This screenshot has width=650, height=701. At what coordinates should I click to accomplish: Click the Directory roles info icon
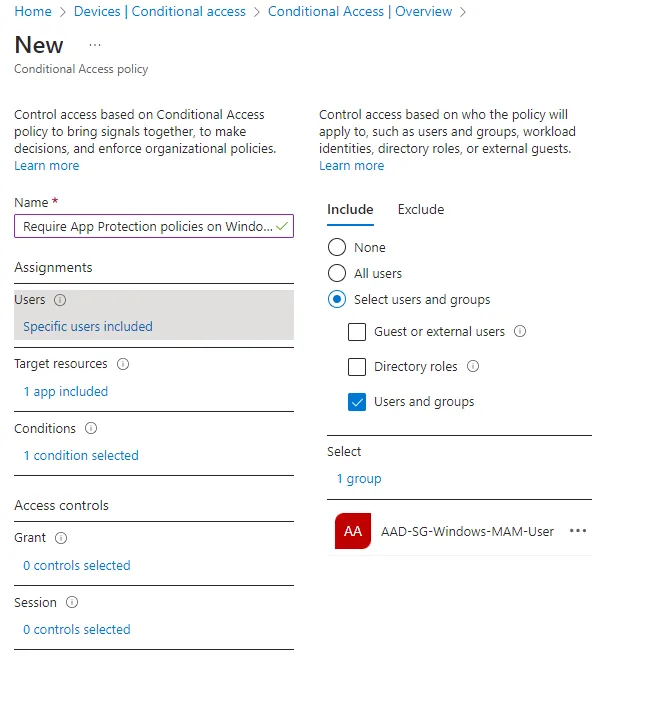(x=473, y=367)
